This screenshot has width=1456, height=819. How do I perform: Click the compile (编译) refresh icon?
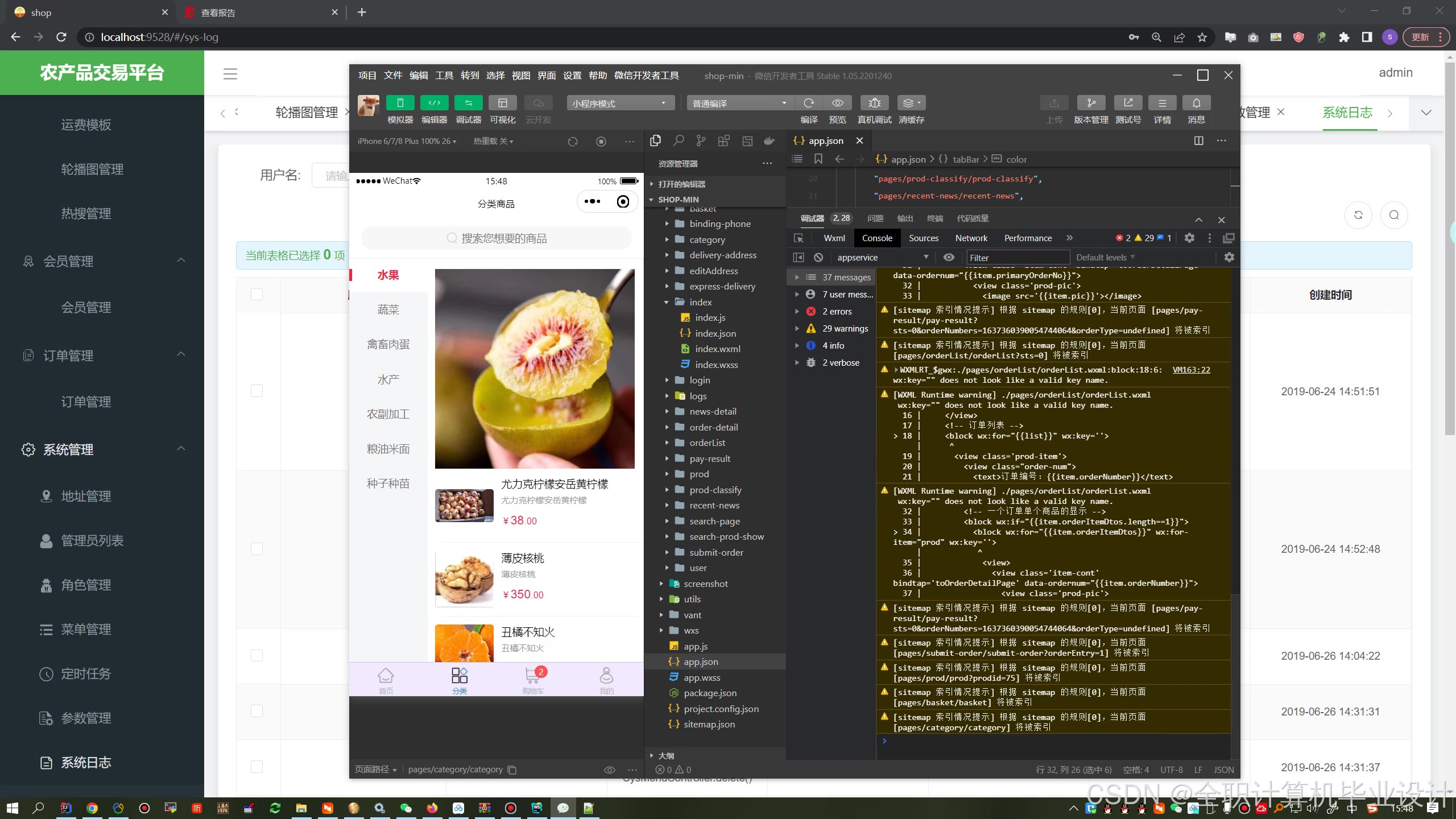tap(809, 103)
